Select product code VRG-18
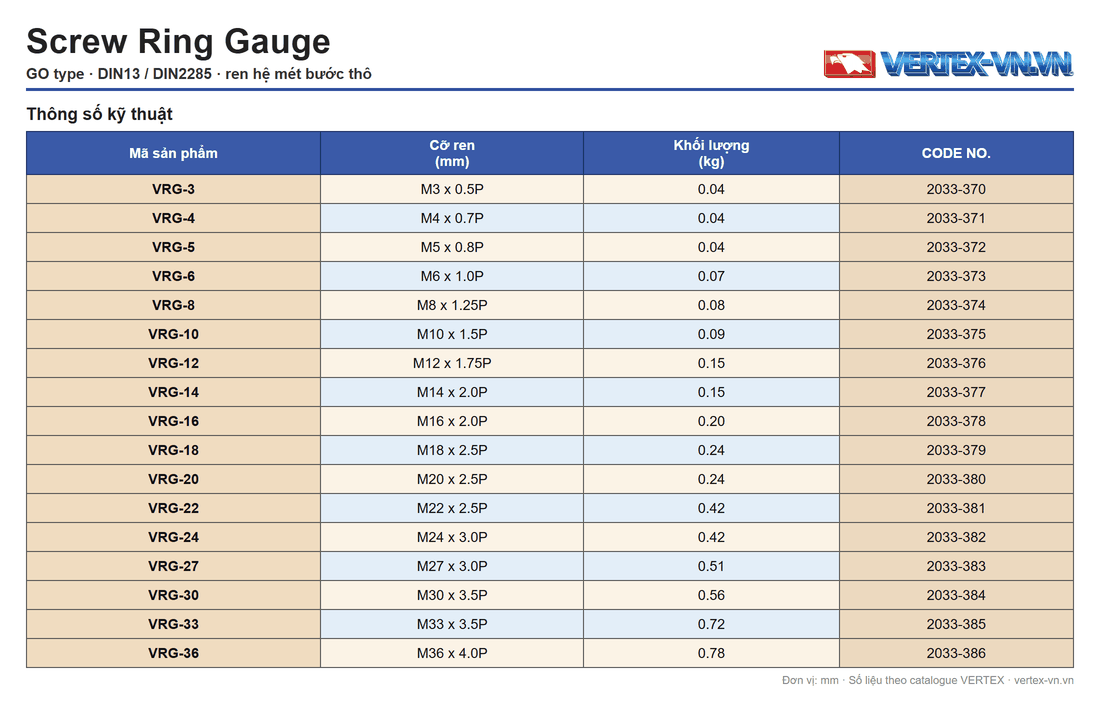The width and height of the screenshot is (1100, 705). [173, 450]
